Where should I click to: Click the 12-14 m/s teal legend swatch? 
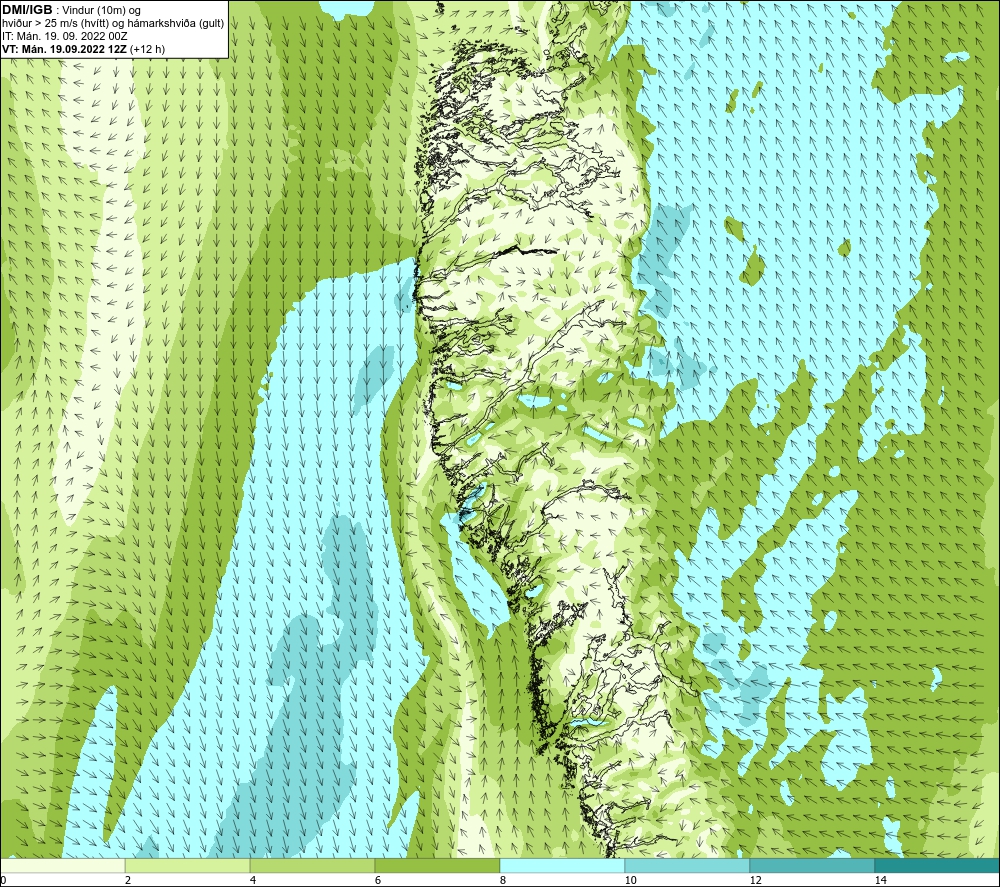tap(812, 865)
